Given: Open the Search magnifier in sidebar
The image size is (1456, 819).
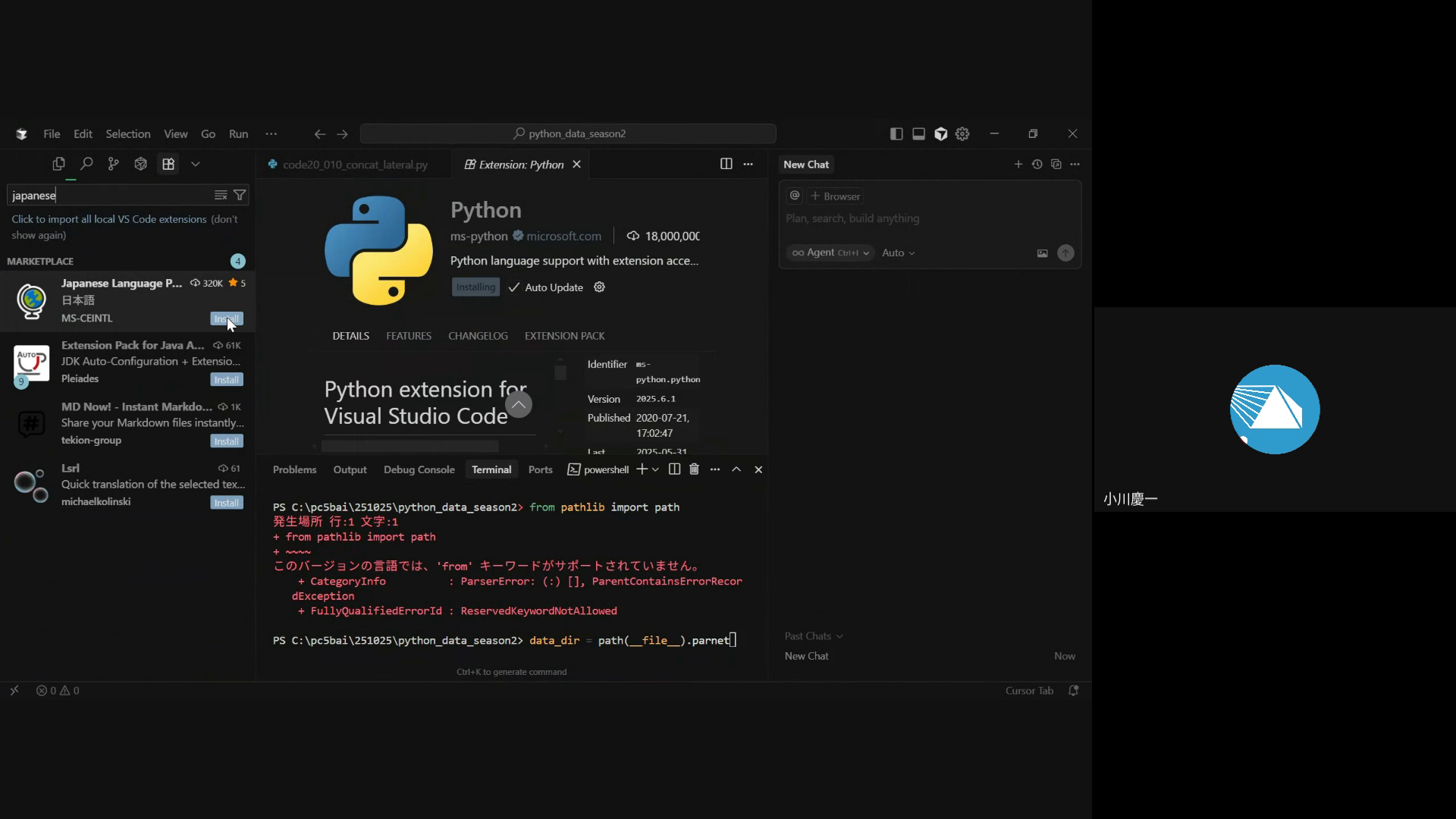Looking at the screenshot, I should [x=86, y=164].
